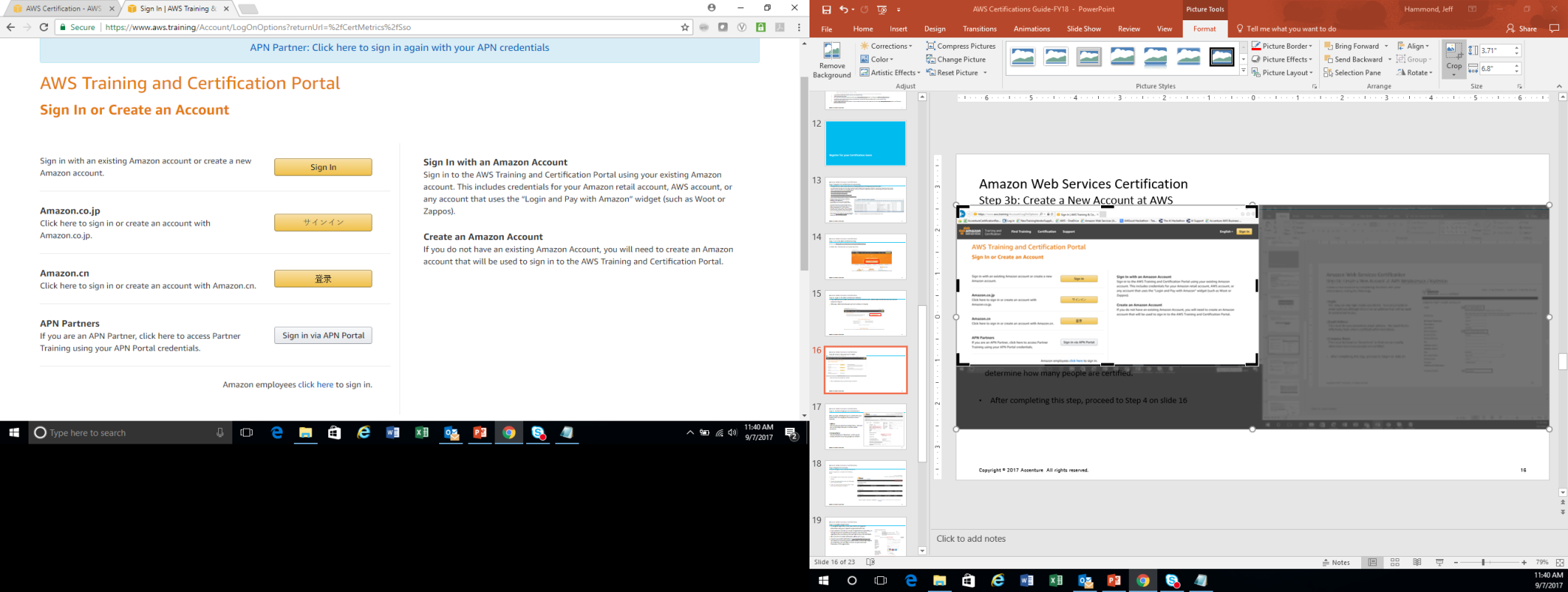The height and width of the screenshot is (592, 1568).
Task: Expand the Picture Styles gallery More arrow
Action: point(1243,71)
